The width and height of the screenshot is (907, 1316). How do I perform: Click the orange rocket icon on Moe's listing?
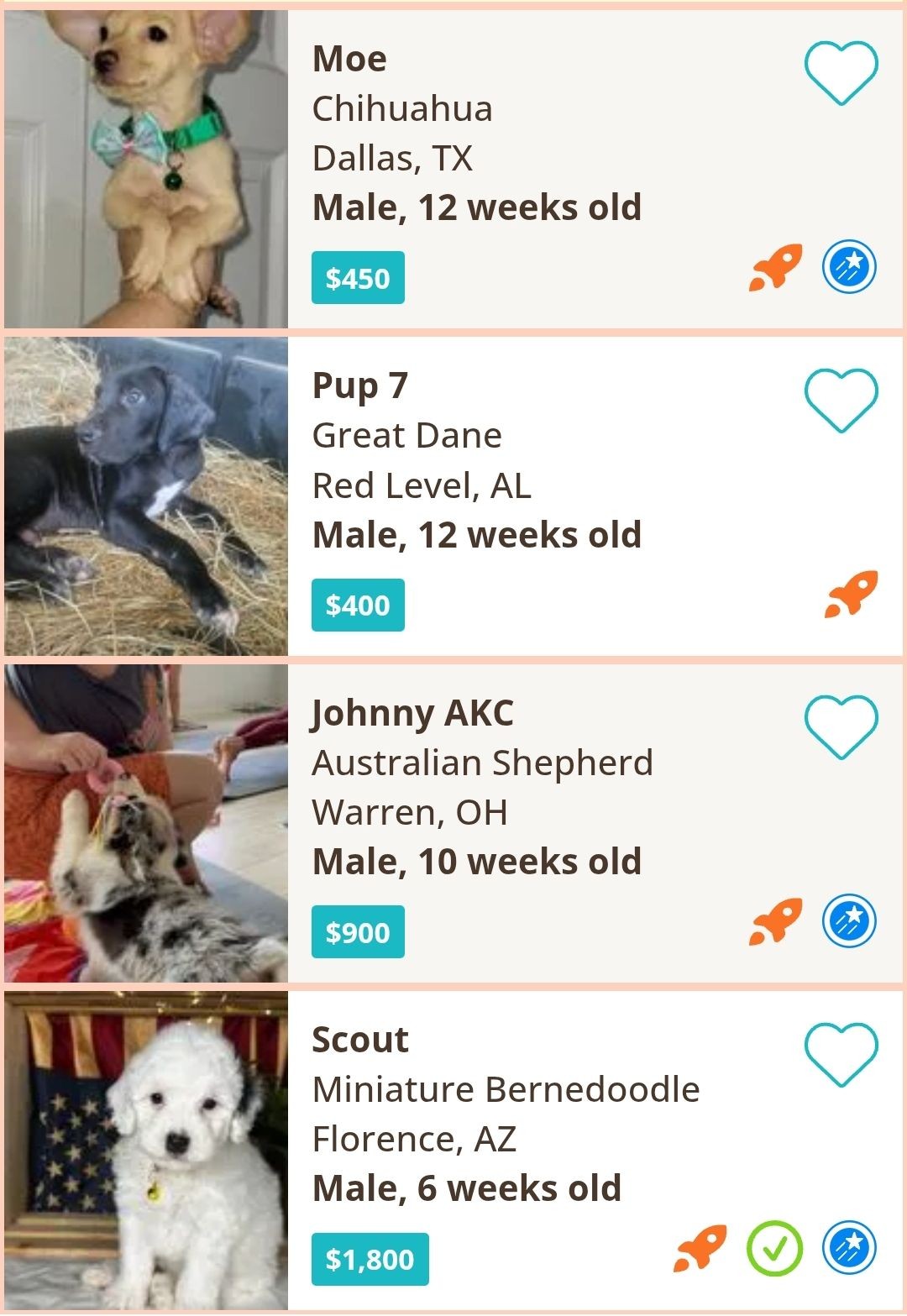coord(775,268)
